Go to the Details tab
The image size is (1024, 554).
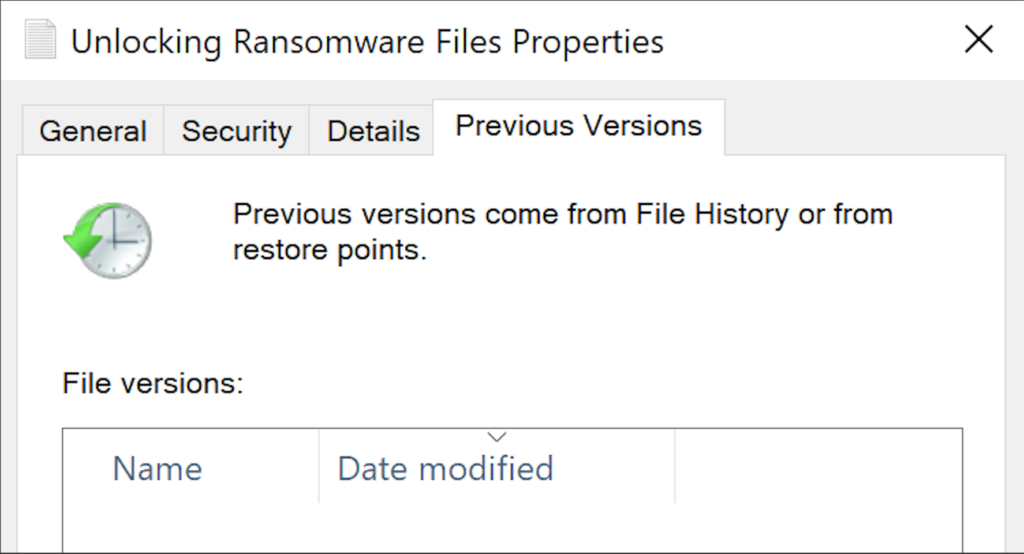click(x=373, y=131)
